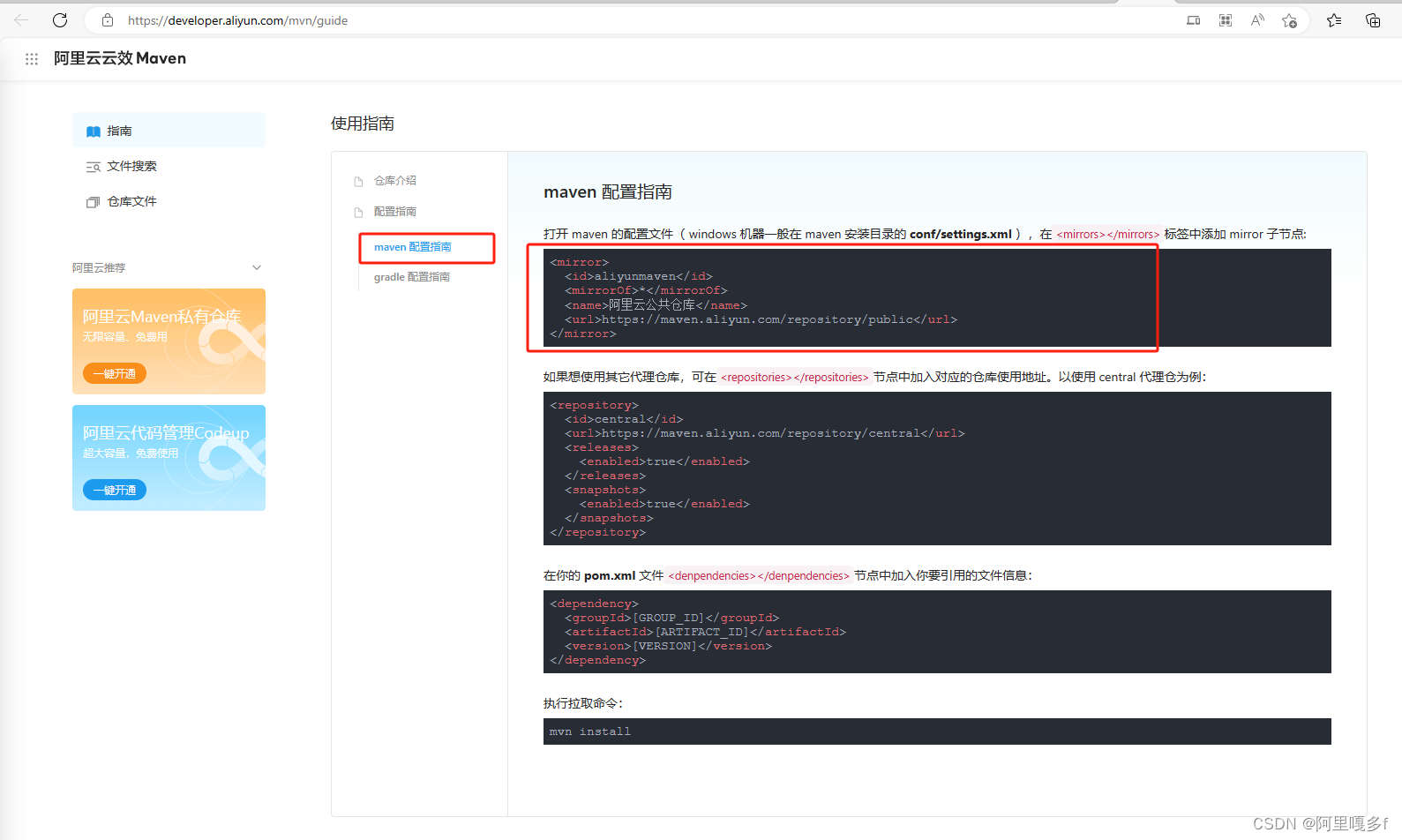
Task: Open the favorites list icon
Action: (x=1334, y=20)
